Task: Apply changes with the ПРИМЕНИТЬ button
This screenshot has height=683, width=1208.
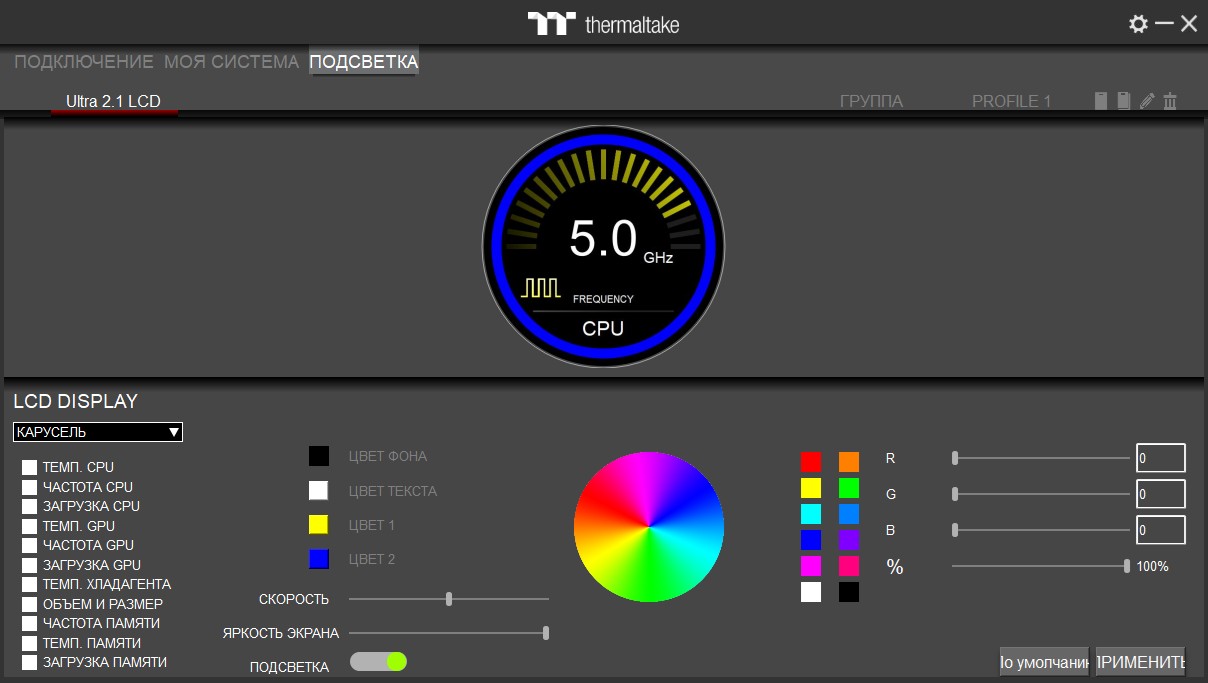Action: pos(1141,661)
